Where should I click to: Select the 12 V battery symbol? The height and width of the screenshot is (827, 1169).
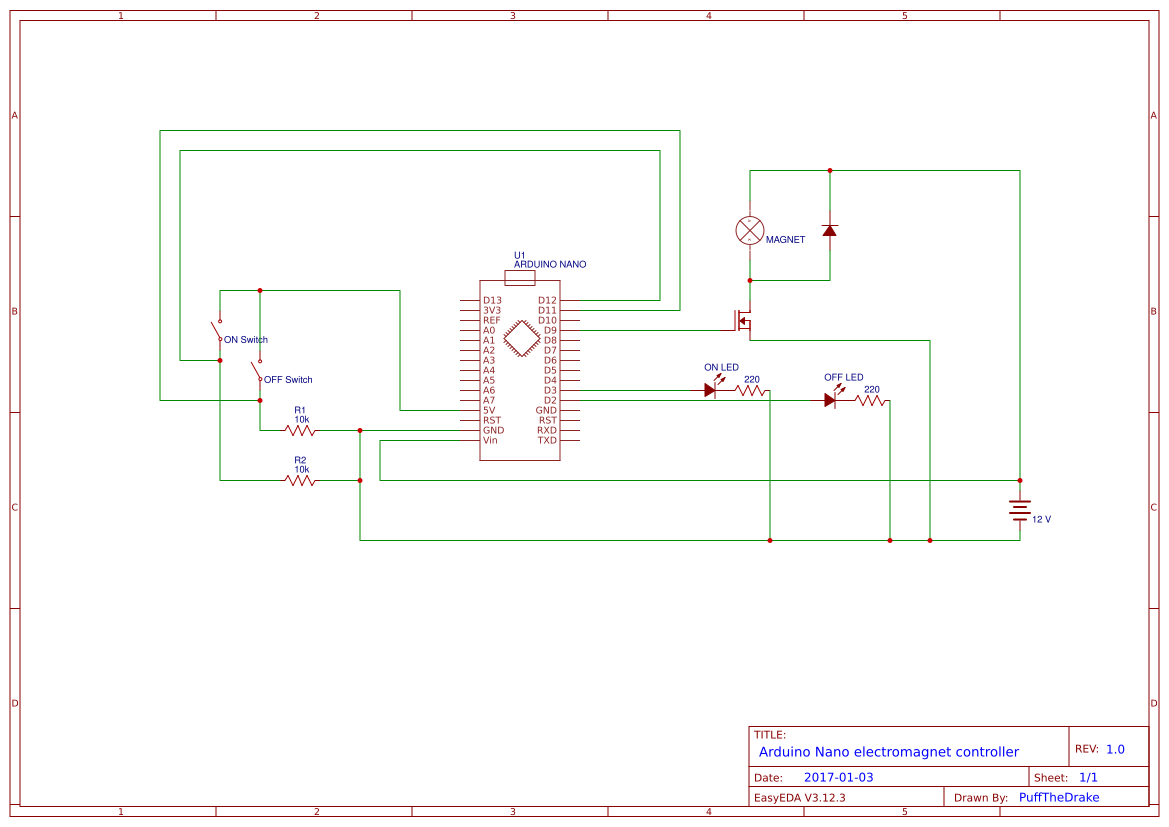coord(1019,508)
